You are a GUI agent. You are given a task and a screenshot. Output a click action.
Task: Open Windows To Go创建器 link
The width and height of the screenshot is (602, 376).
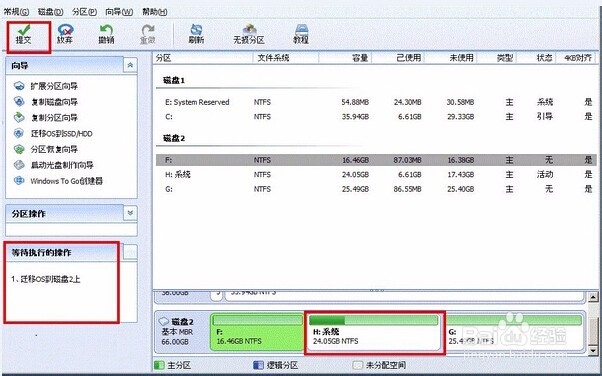pos(66,181)
